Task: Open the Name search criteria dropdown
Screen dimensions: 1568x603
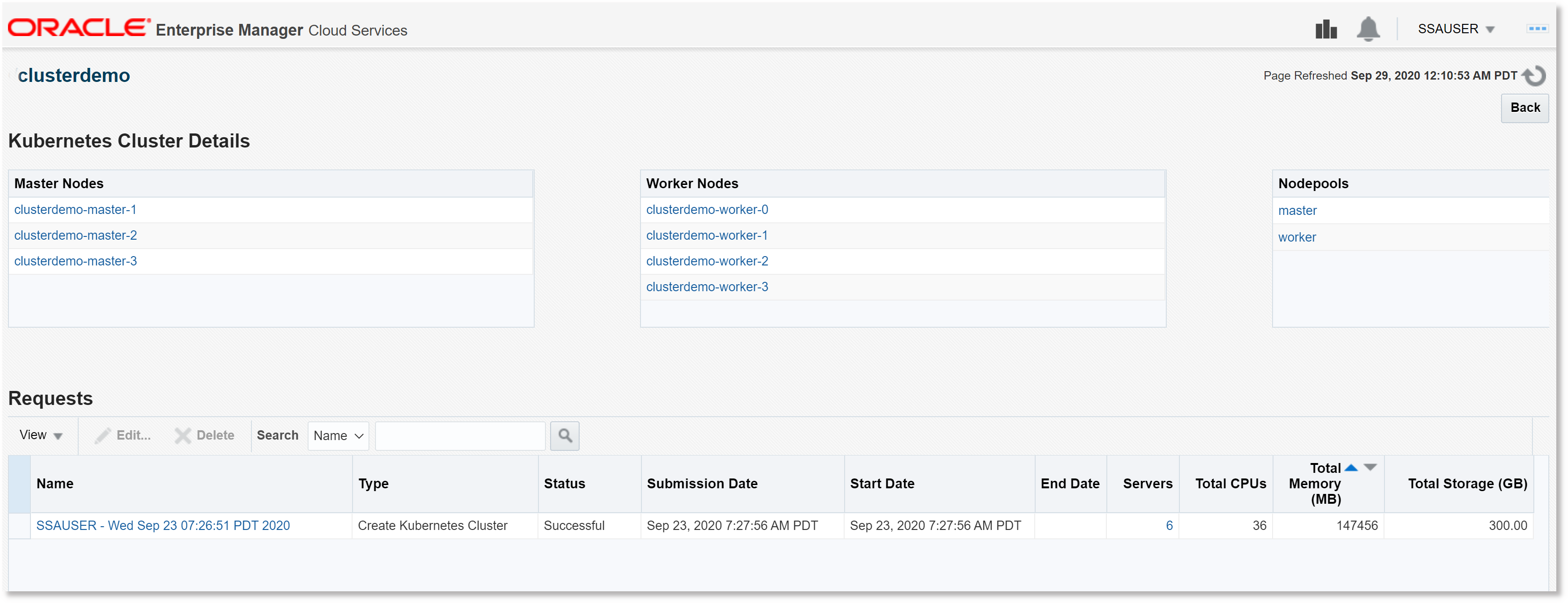Action: click(x=338, y=436)
